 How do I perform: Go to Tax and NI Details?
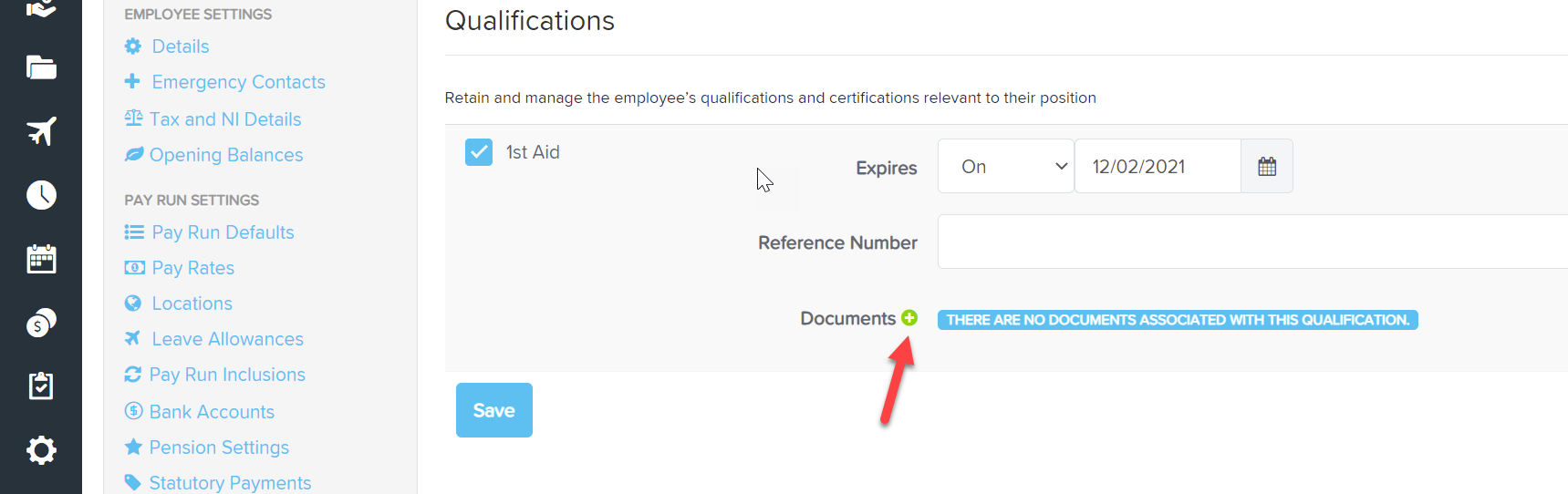pos(225,119)
